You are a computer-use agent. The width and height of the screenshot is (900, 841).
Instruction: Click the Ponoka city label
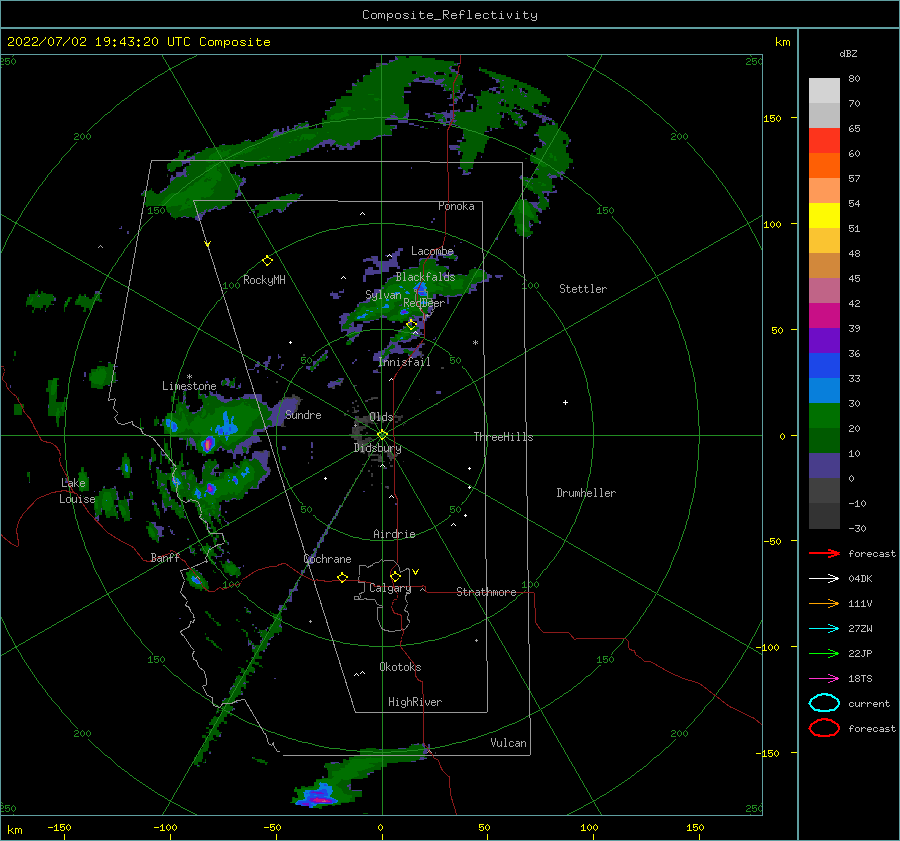[x=456, y=206]
